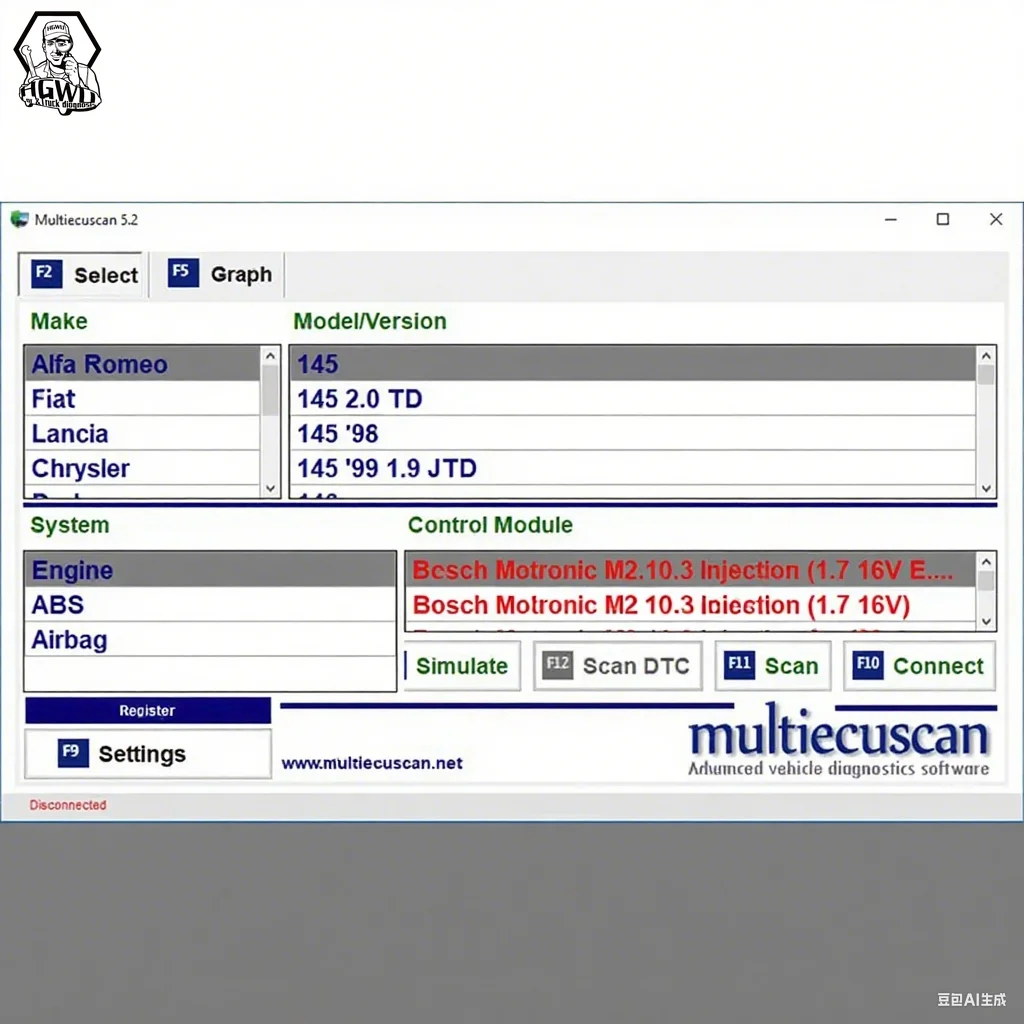Click Model/Version list scroll down arrow
This screenshot has height=1024, width=1024.
coord(986,488)
